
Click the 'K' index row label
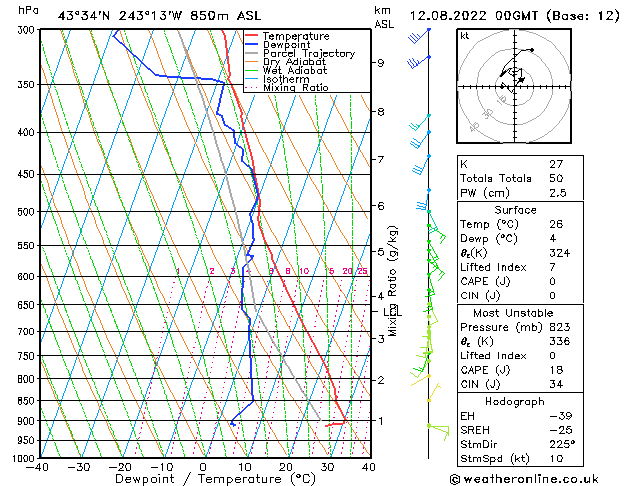pyautogui.click(x=464, y=164)
